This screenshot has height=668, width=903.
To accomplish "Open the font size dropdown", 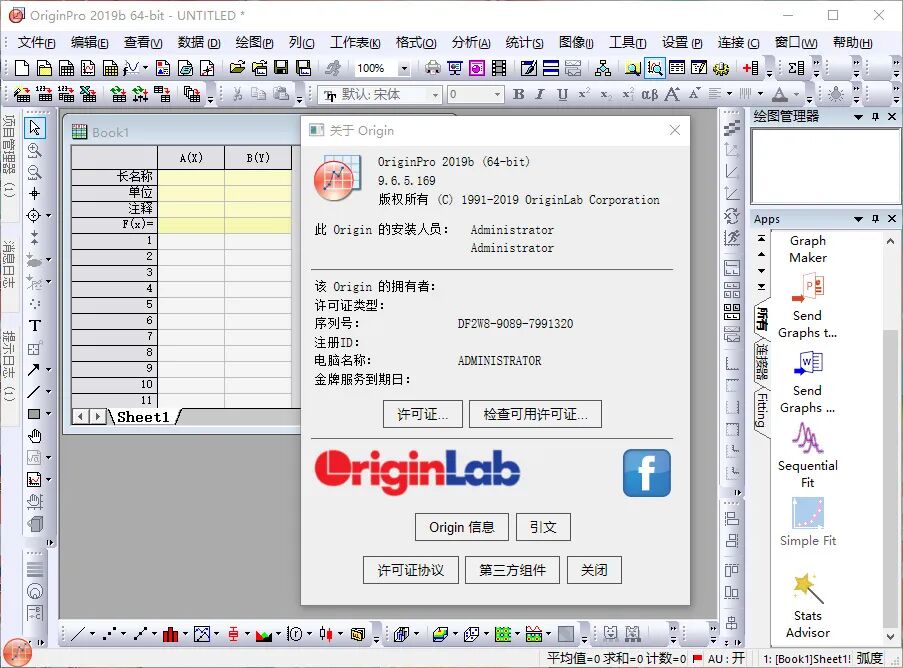I will pos(497,94).
